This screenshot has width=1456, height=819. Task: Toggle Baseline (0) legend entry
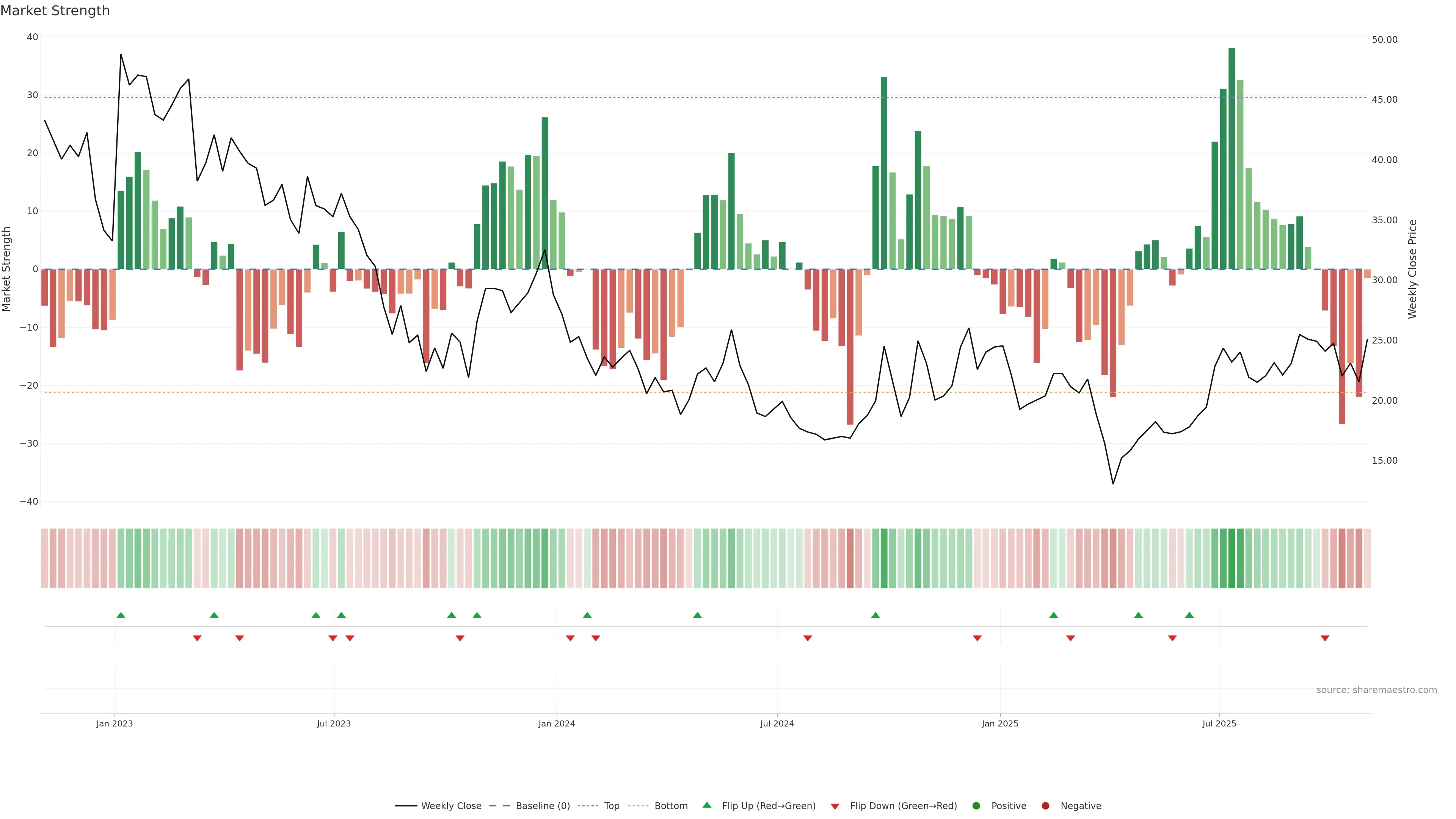point(542,806)
